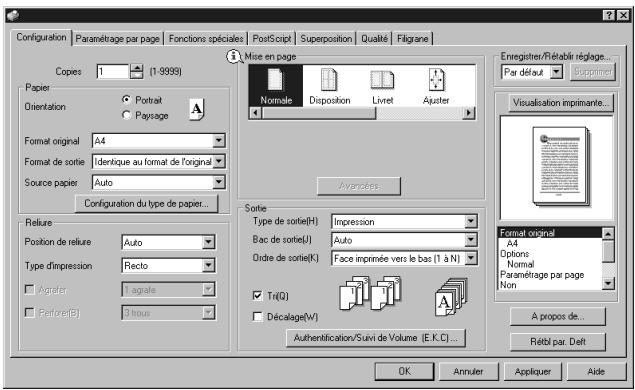This screenshot has height=390, width=635.
Task: Open Authentification/Suivi de Volume (E.K.C)
Action: point(375,338)
